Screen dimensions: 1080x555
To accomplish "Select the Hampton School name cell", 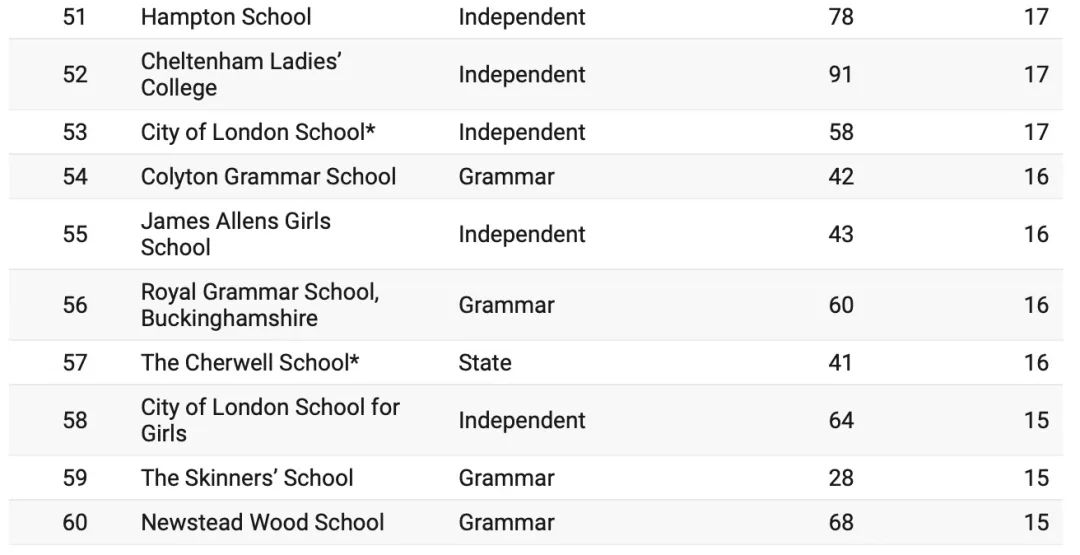I will click(x=226, y=17).
